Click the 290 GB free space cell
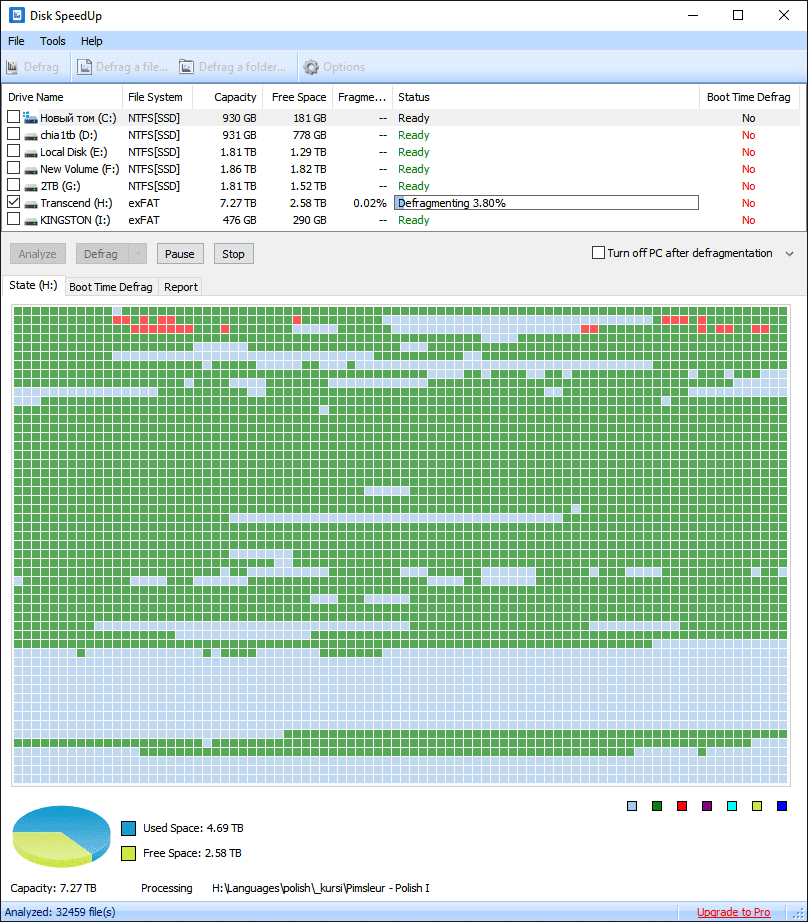 pos(308,221)
